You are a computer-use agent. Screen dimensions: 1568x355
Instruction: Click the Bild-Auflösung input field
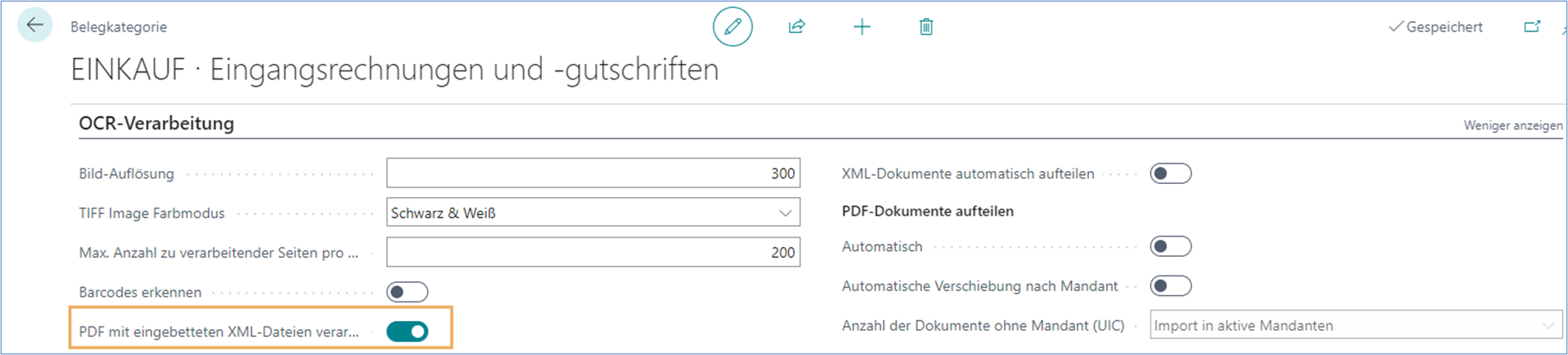point(593,173)
